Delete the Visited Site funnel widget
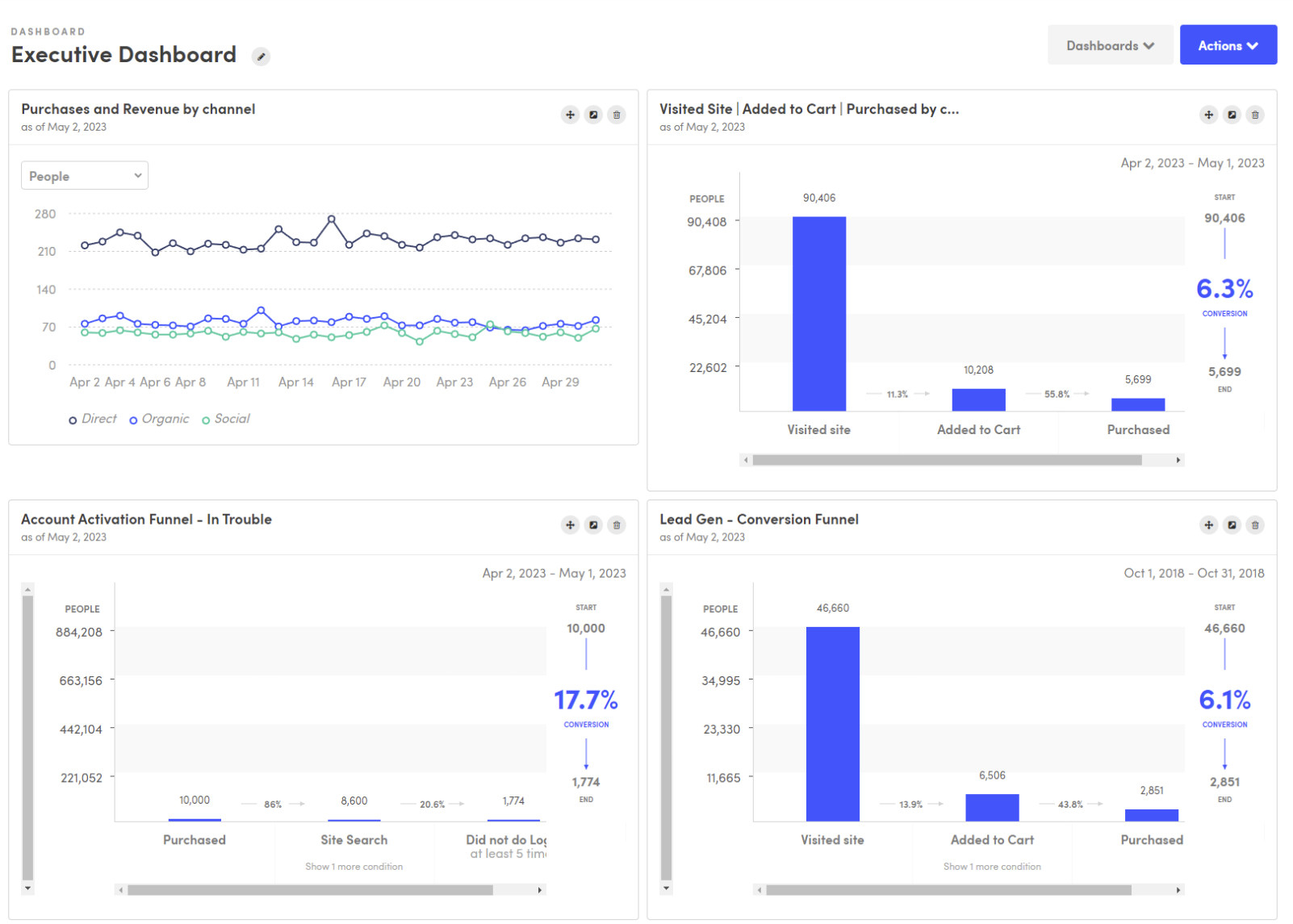 click(1256, 115)
